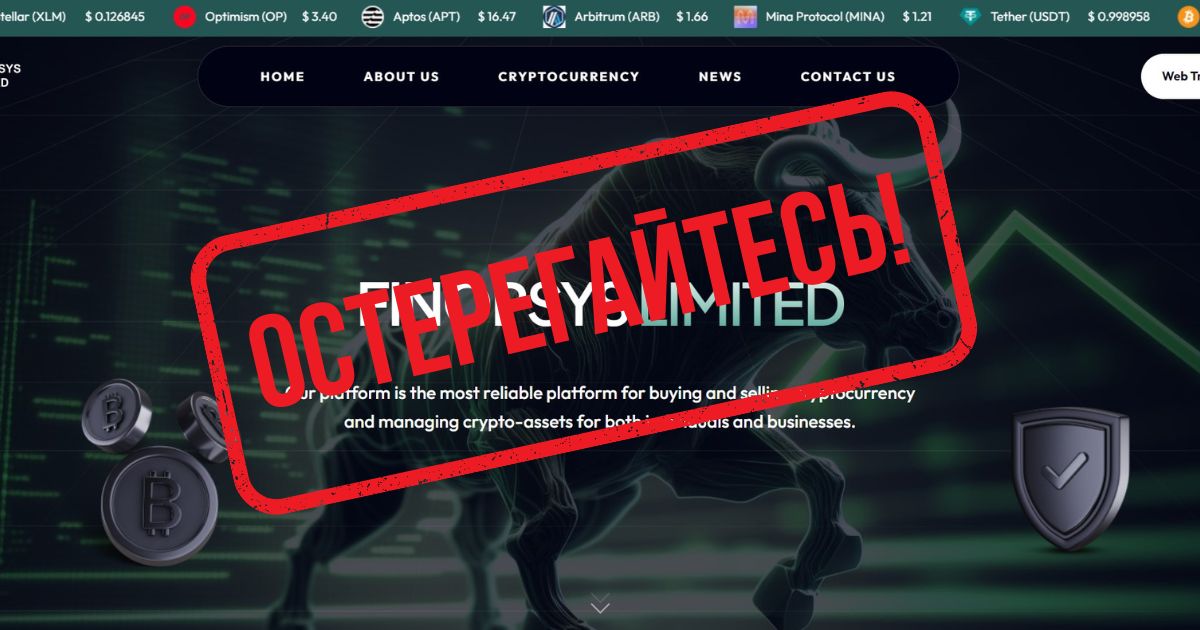Click the Optimism (OP) ticker name

[245, 17]
